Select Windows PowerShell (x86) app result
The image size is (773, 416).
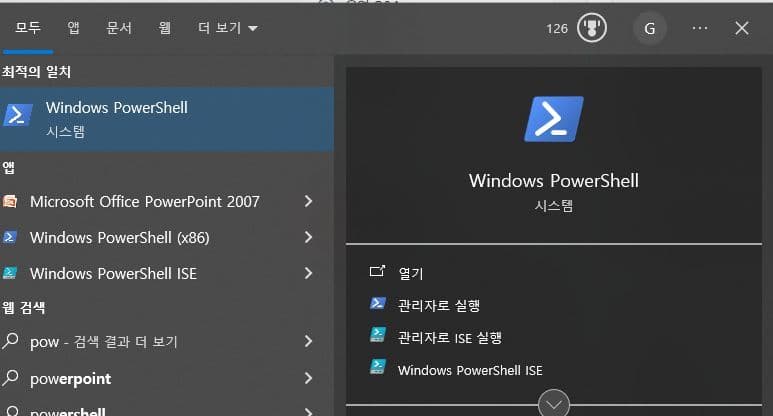pos(119,238)
